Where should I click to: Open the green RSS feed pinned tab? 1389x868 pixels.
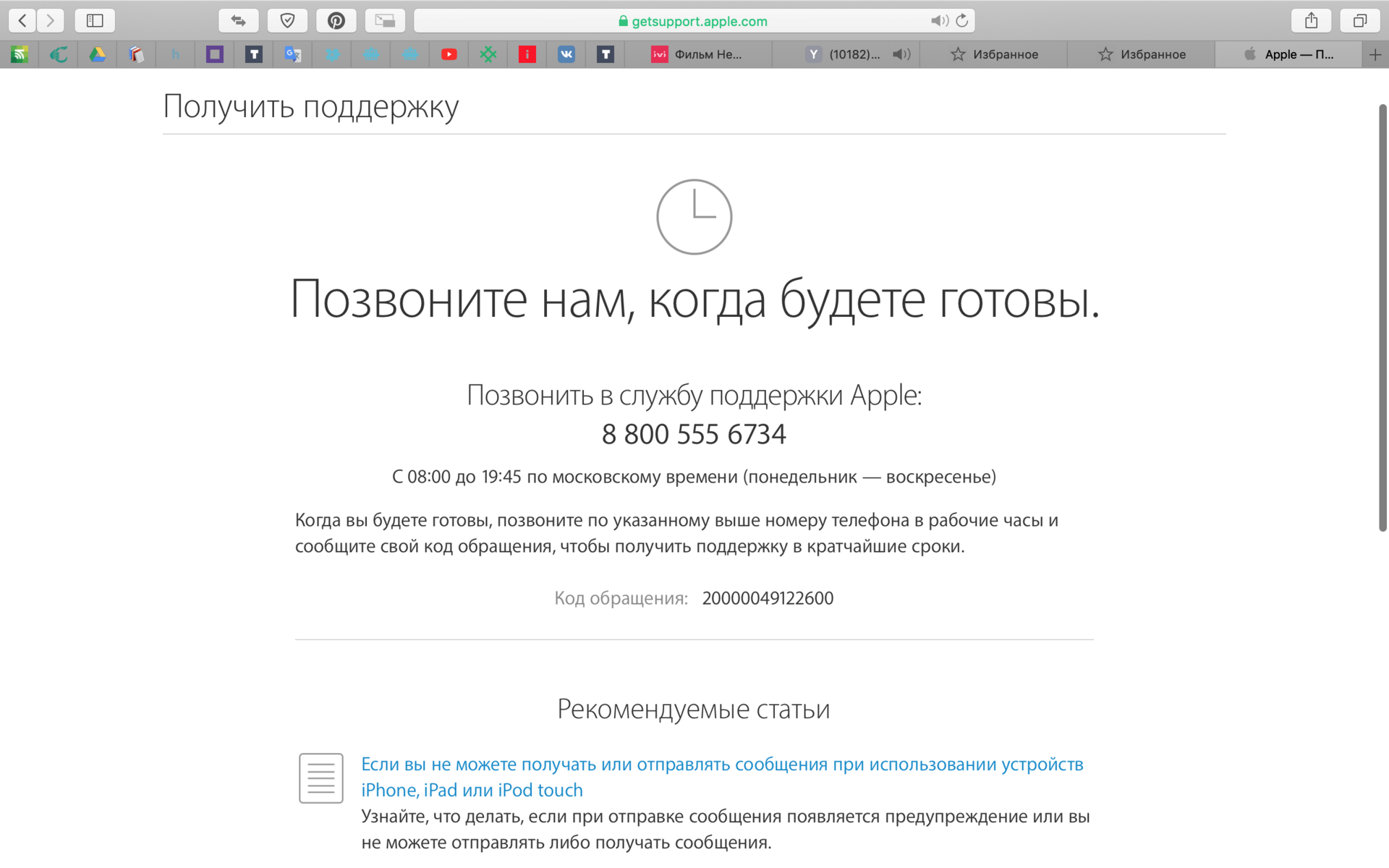click(20, 54)
